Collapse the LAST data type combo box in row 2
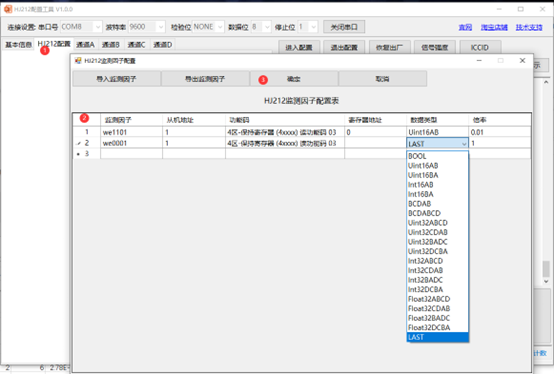Image resolution: width=554 pixels, height=374 pixels. (464, 144)
